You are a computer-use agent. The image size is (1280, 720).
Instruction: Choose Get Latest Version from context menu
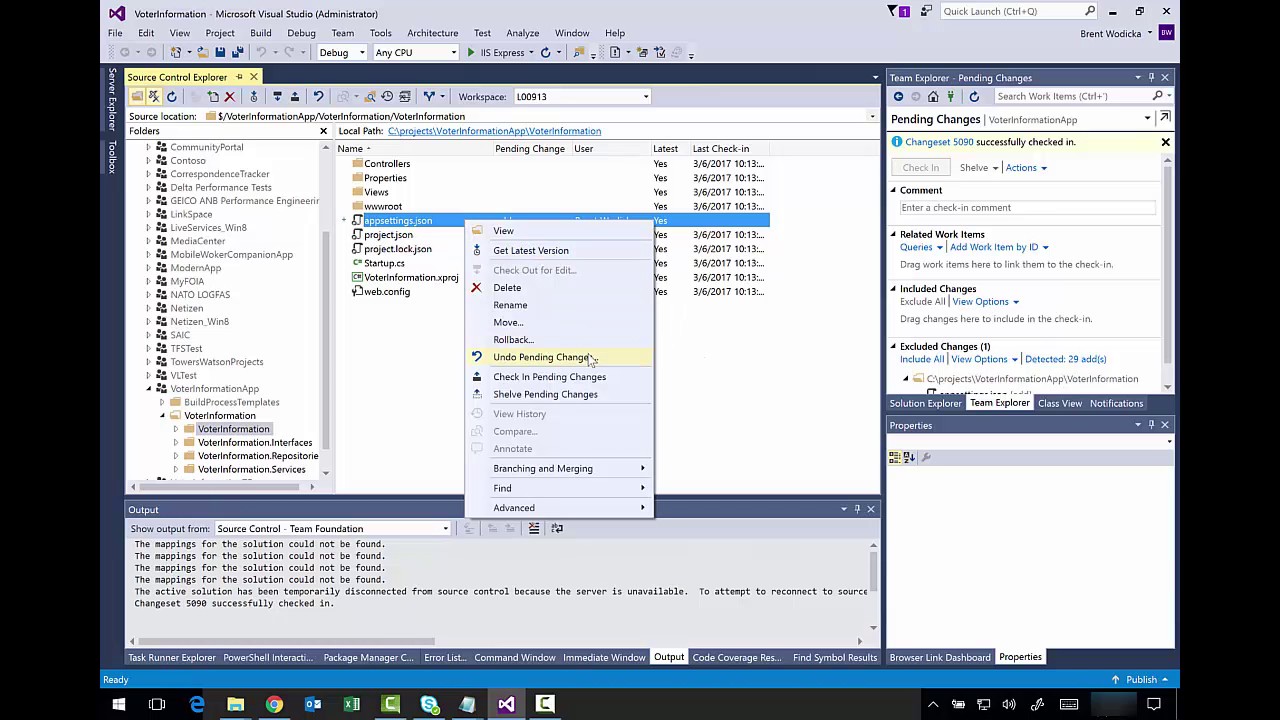tap(559, 250)
